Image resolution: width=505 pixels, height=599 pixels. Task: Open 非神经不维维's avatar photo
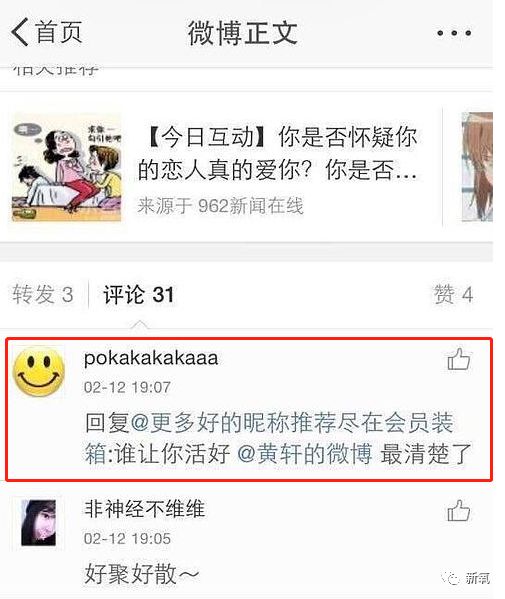[x=39, y=523]
